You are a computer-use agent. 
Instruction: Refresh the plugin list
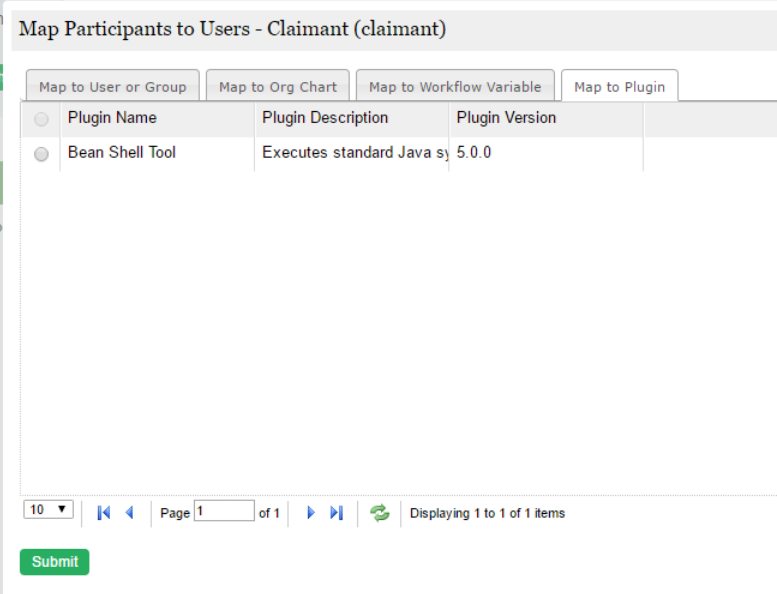click(380, 513)
